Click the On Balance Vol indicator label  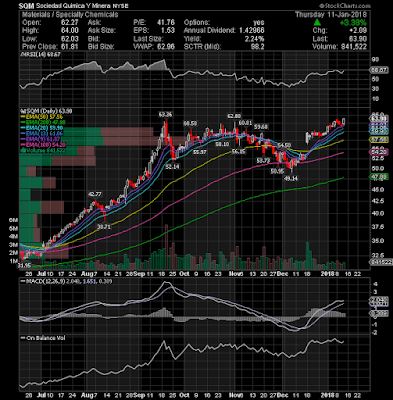[43, 338]
